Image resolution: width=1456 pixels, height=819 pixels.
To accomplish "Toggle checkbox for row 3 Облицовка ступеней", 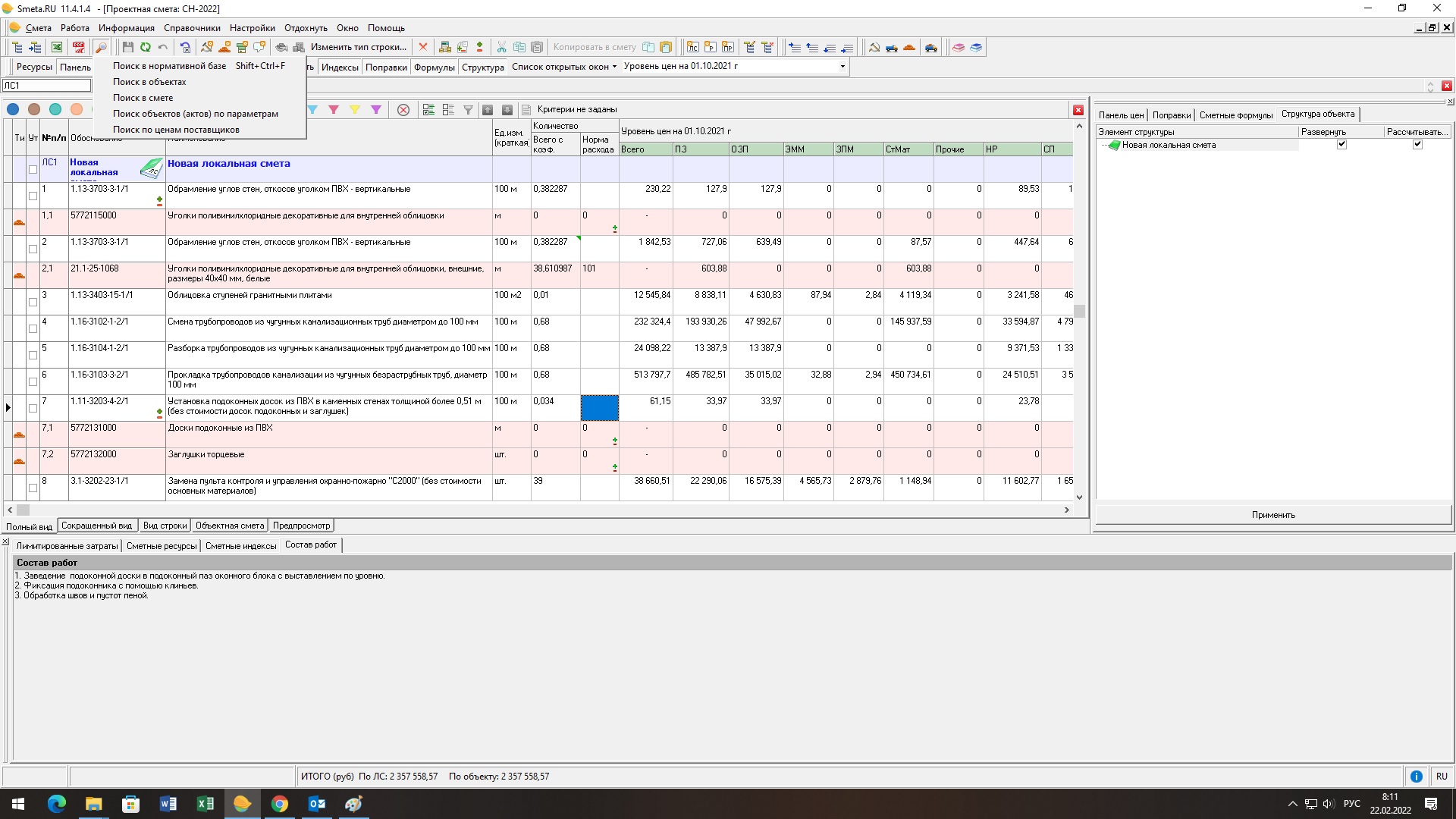I will tap(33, 302).
